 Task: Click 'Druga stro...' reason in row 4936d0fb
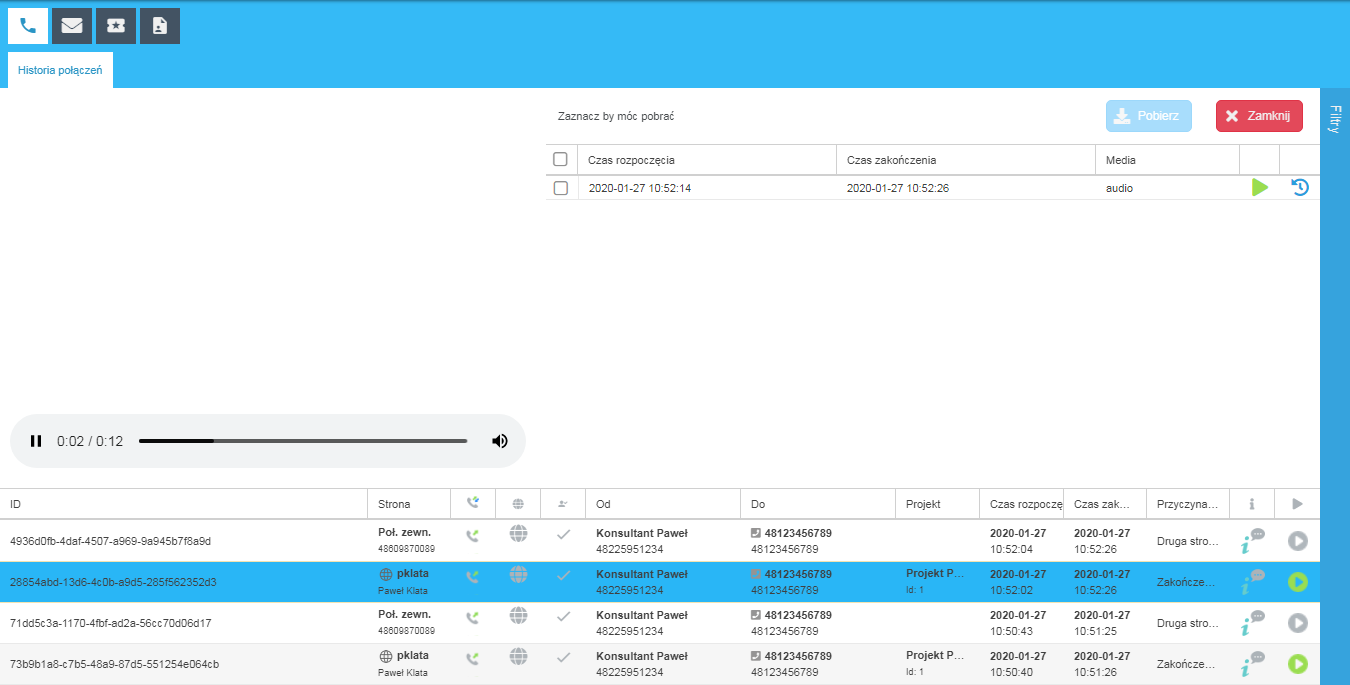coord(1187,541)
